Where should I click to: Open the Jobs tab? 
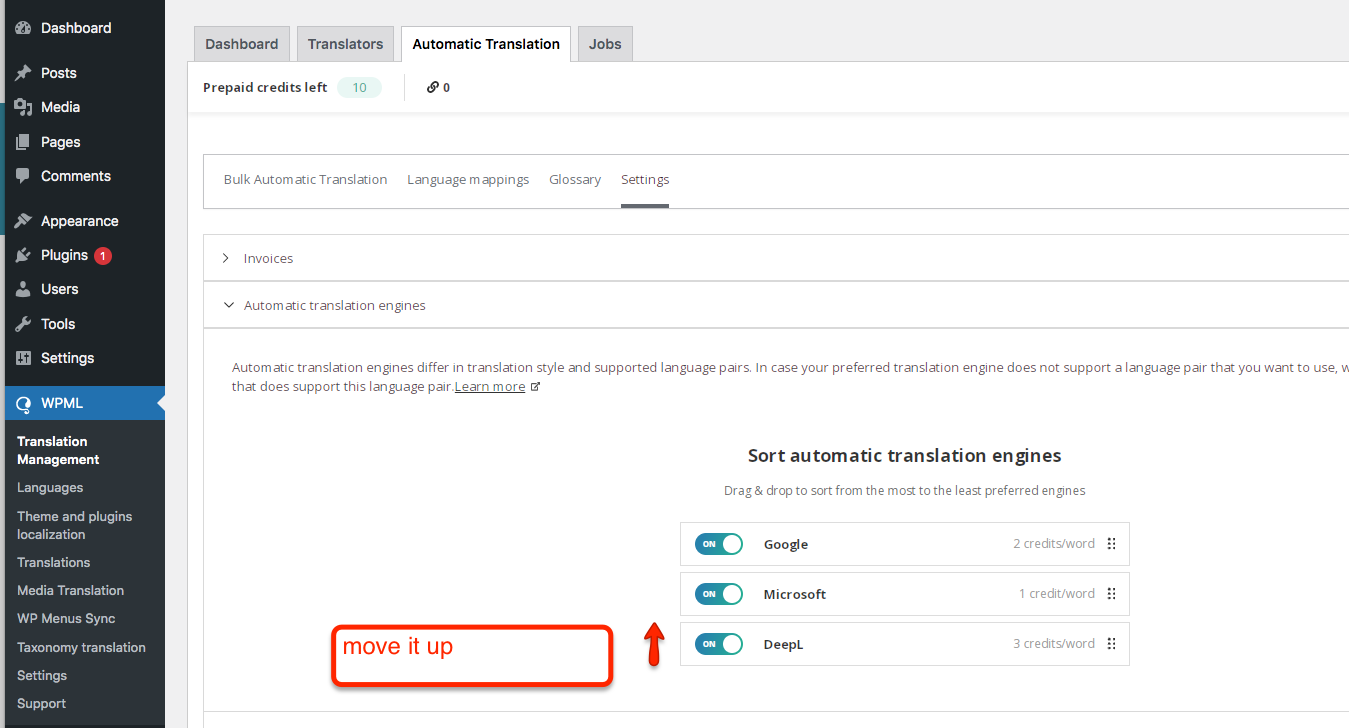click(x=605, y=44)
